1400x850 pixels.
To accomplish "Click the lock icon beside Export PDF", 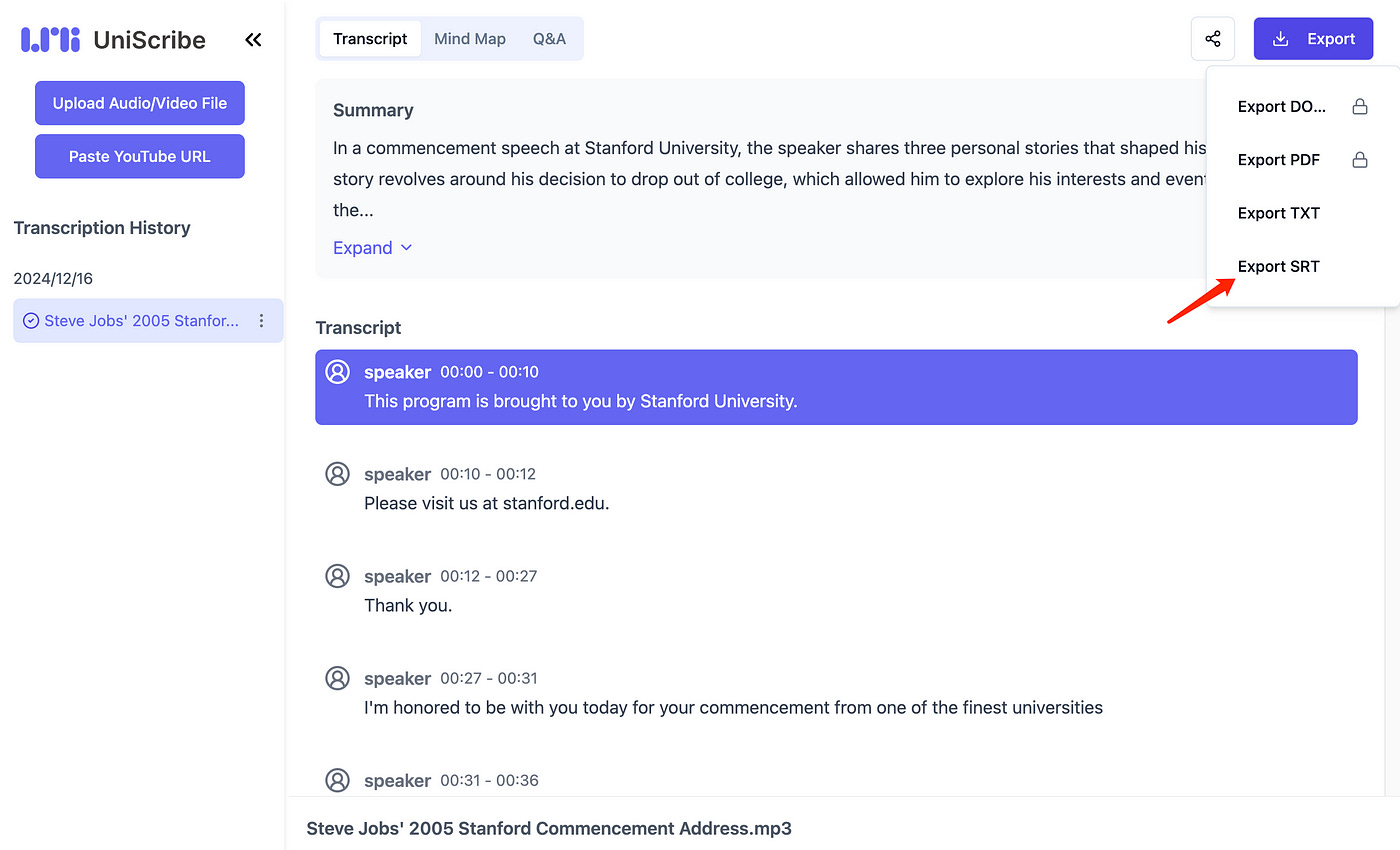I will pos(1359,160).
